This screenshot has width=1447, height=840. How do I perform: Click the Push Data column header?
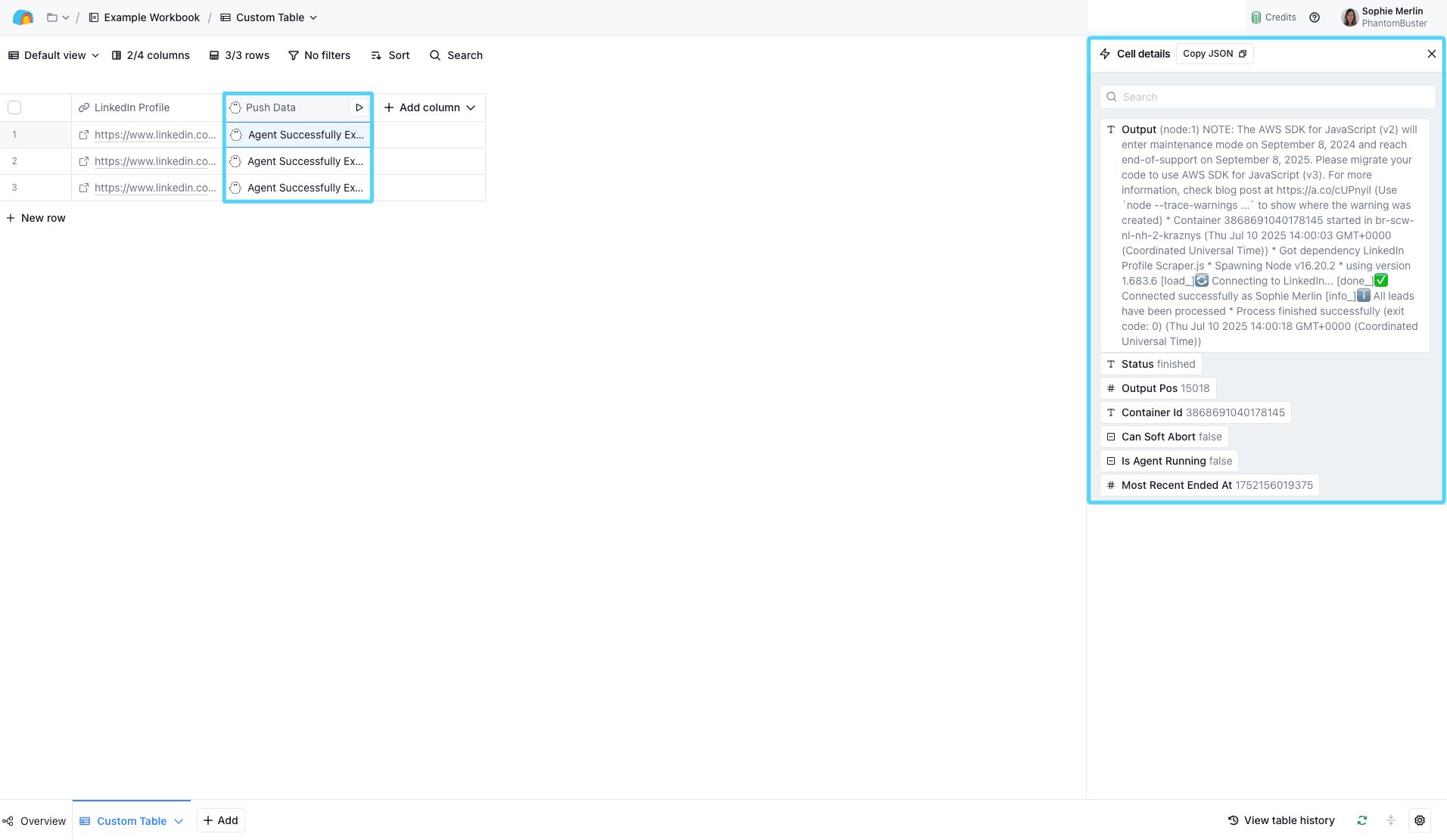[288, 107]
